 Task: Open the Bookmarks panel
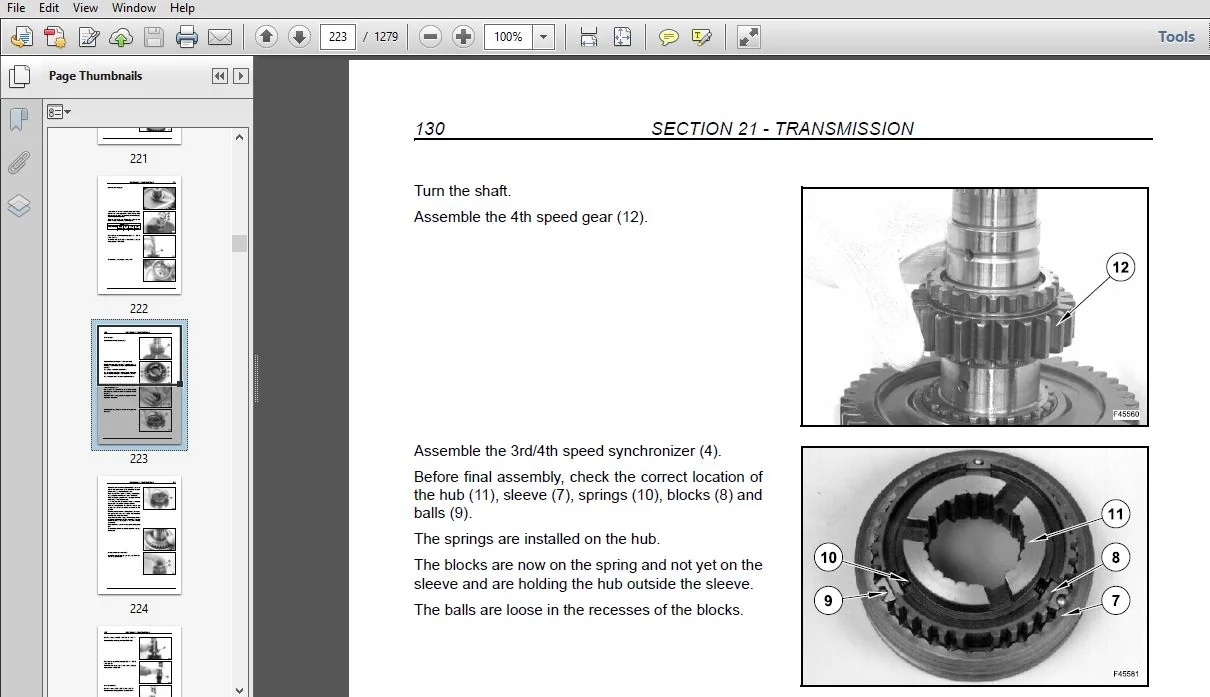pyautogui.click(x=19, y=120)
